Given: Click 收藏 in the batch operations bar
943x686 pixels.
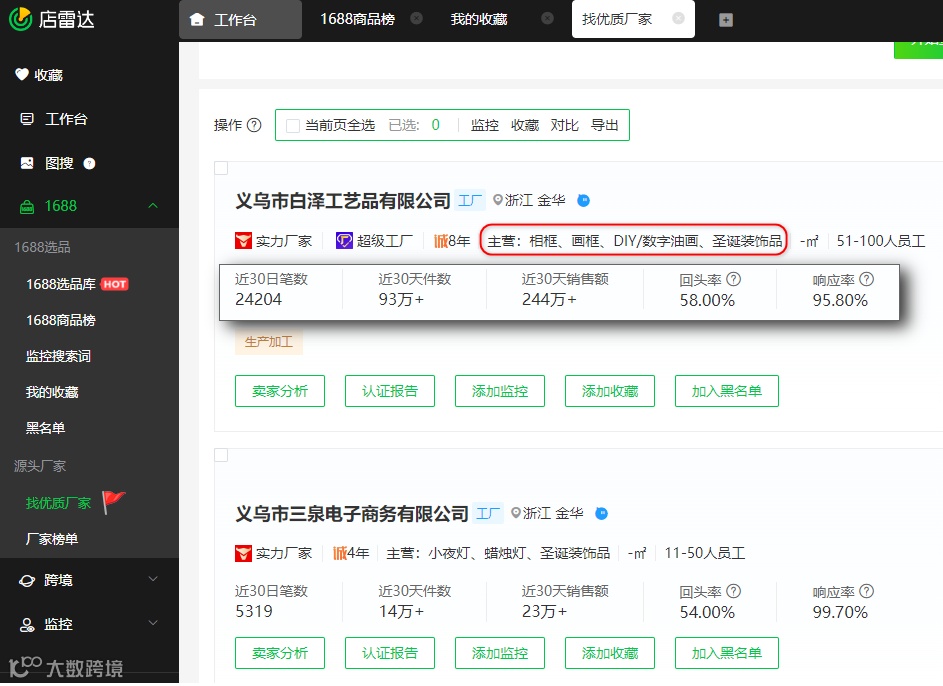Looking at the screenshot, I should pyautogui.click(x=524, y=125).
